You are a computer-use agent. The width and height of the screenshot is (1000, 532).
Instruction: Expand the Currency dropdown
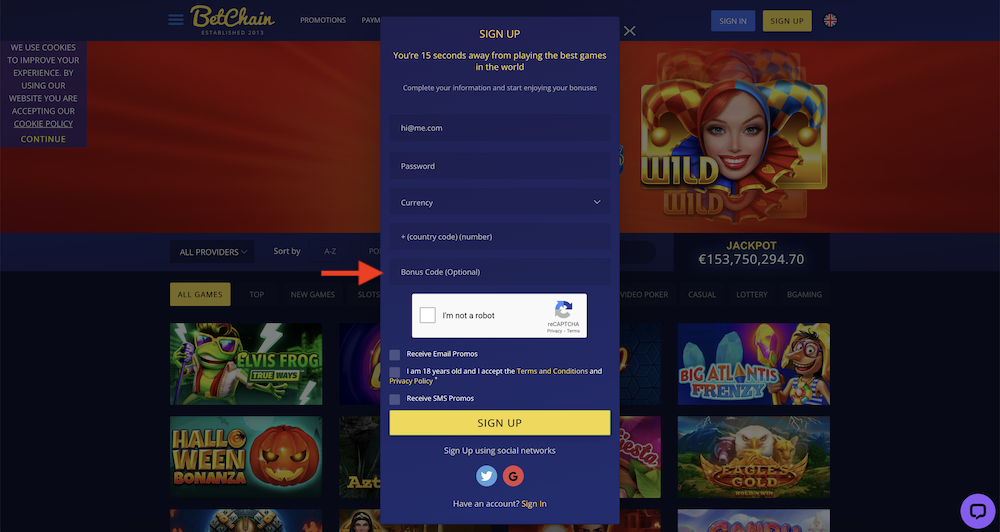(500, 202)
